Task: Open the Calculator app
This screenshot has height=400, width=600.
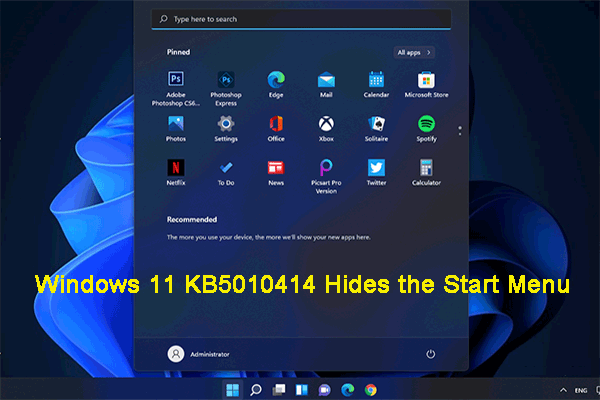Action: point(426,173)
